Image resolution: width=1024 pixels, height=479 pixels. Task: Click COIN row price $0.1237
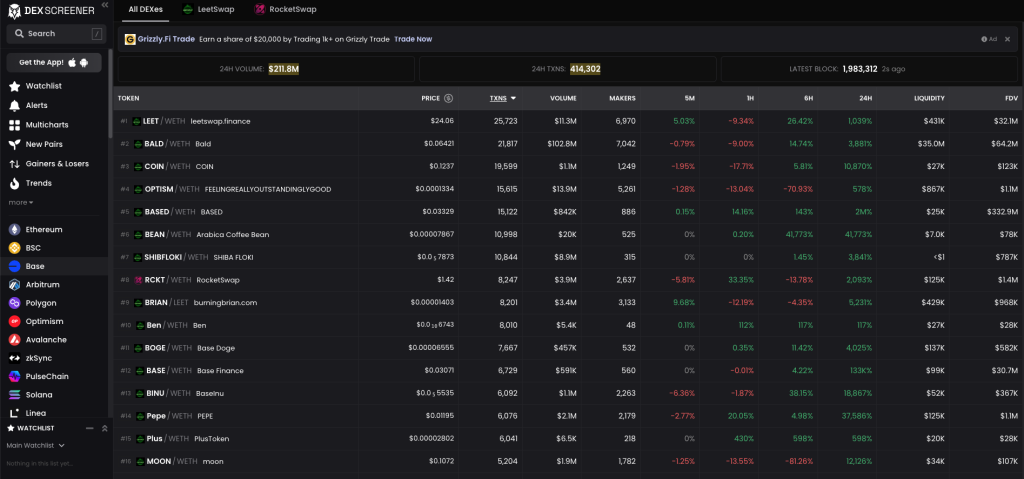point(441,167)
